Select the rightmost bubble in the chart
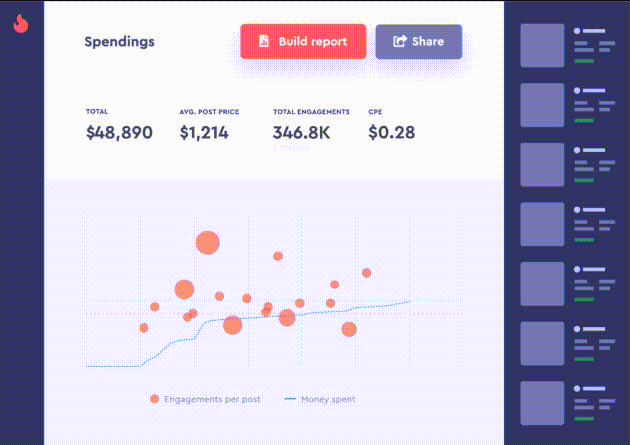This screenshot has height=445, width=630. tap(367, 272)
